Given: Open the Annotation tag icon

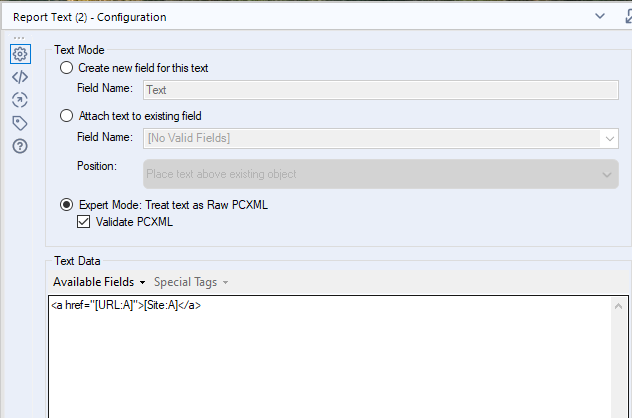Looking at the screenshot, I should click(x=20, y=123).
